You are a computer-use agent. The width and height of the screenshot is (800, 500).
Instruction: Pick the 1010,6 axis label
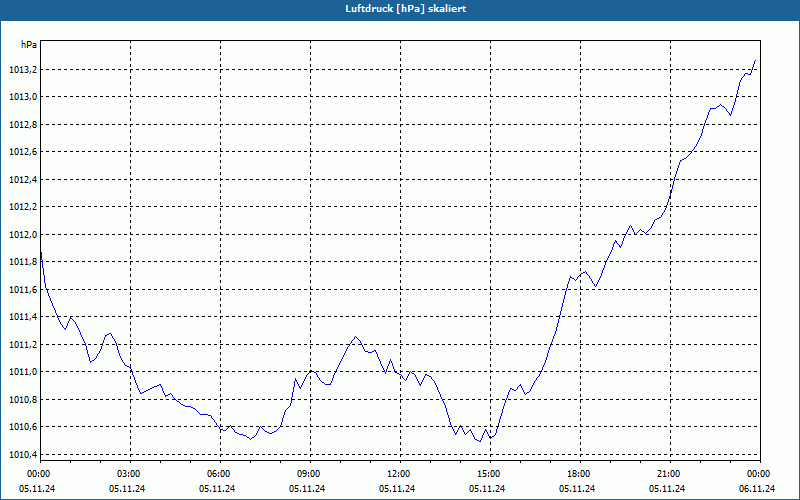(22, 427)
